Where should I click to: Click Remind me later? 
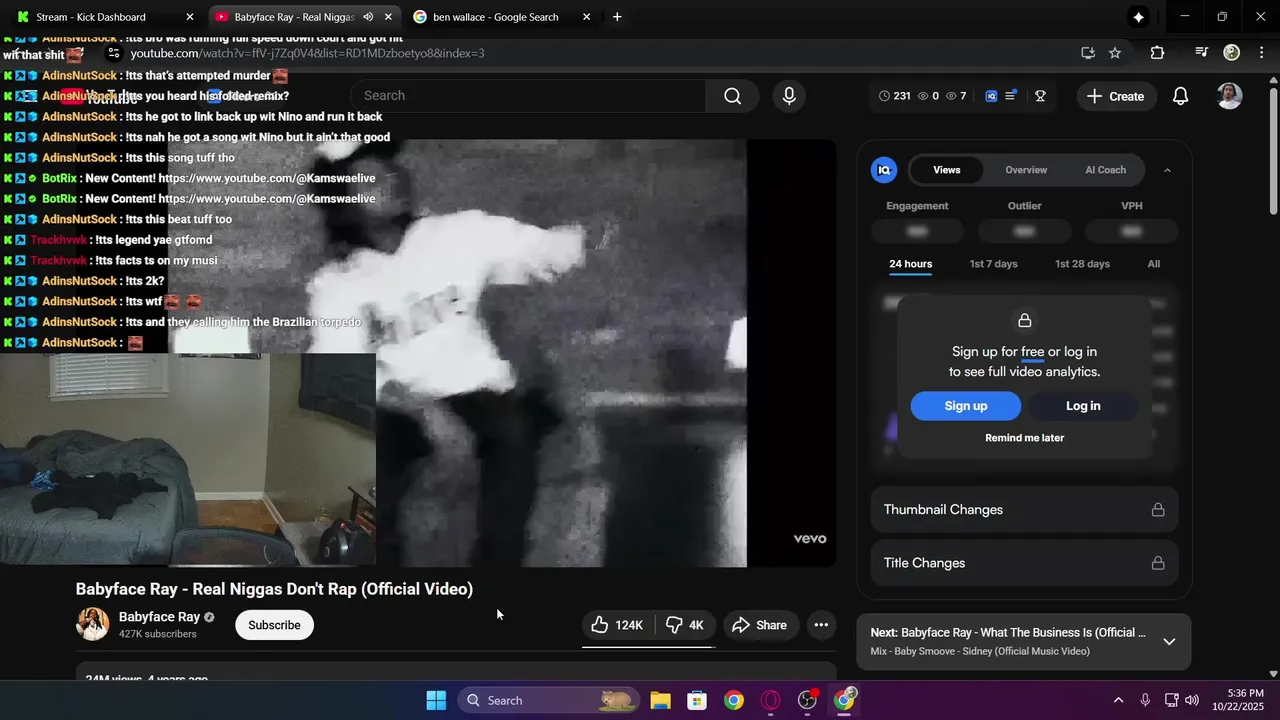tap(1024, 438)
